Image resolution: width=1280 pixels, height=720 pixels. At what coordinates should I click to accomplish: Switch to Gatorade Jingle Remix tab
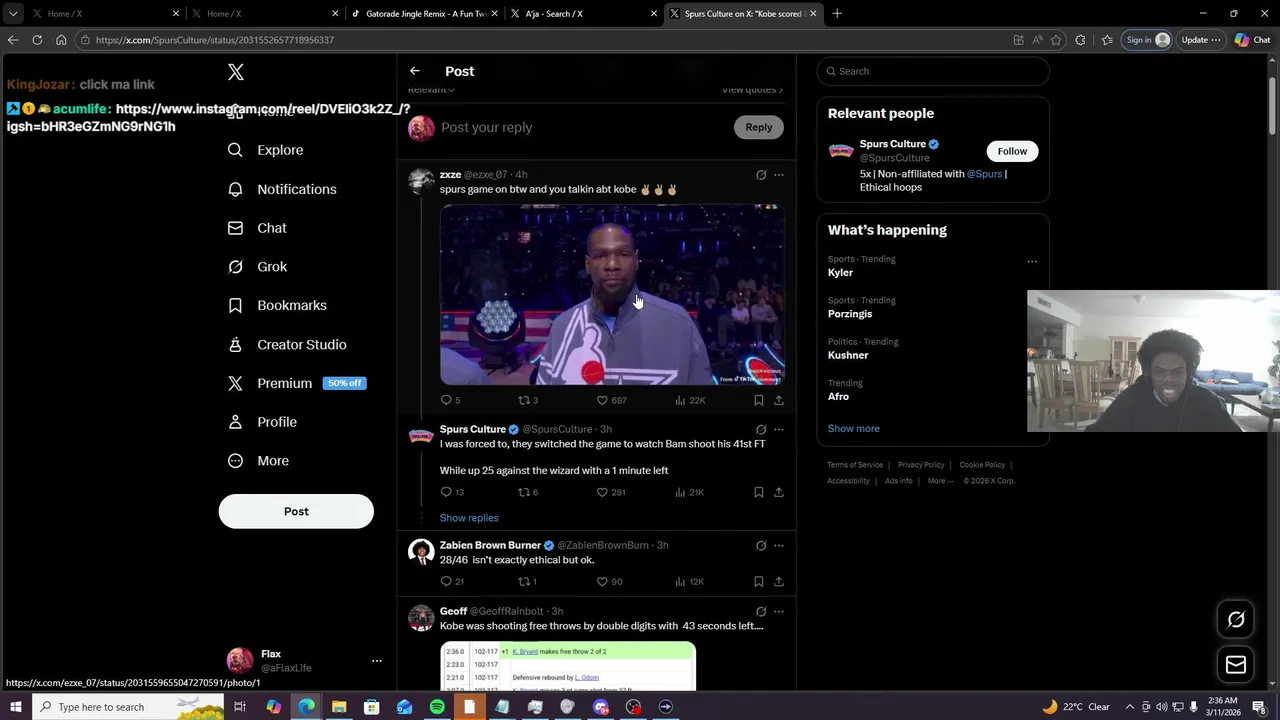click(424, 14)
